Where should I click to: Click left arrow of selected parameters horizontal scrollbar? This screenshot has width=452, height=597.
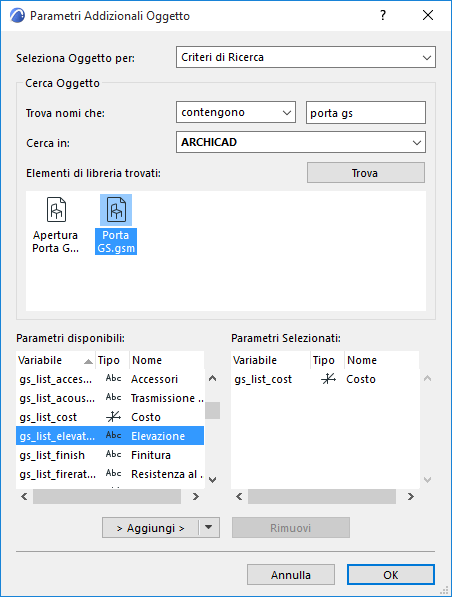239,496
